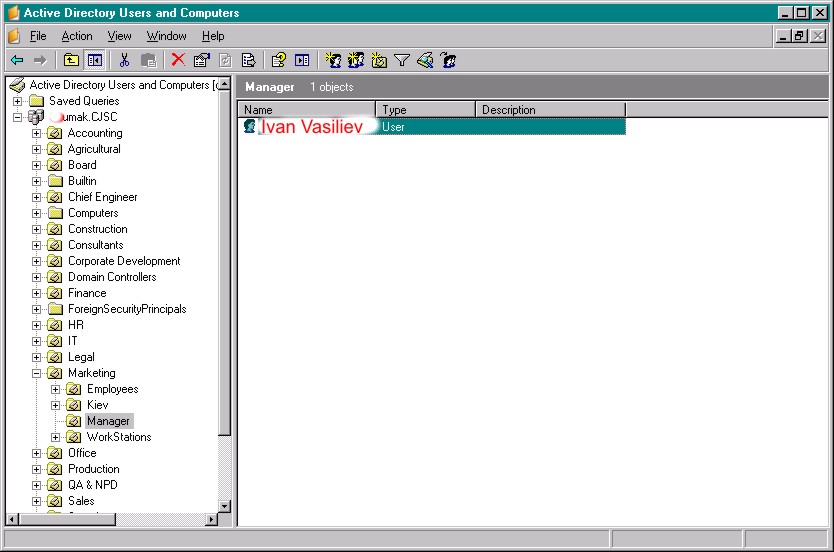This screenshot has width=834, height=552.
Task: Collapse the Marketing organizational unit
Action: pyautogui.click(x=36, y=373)
